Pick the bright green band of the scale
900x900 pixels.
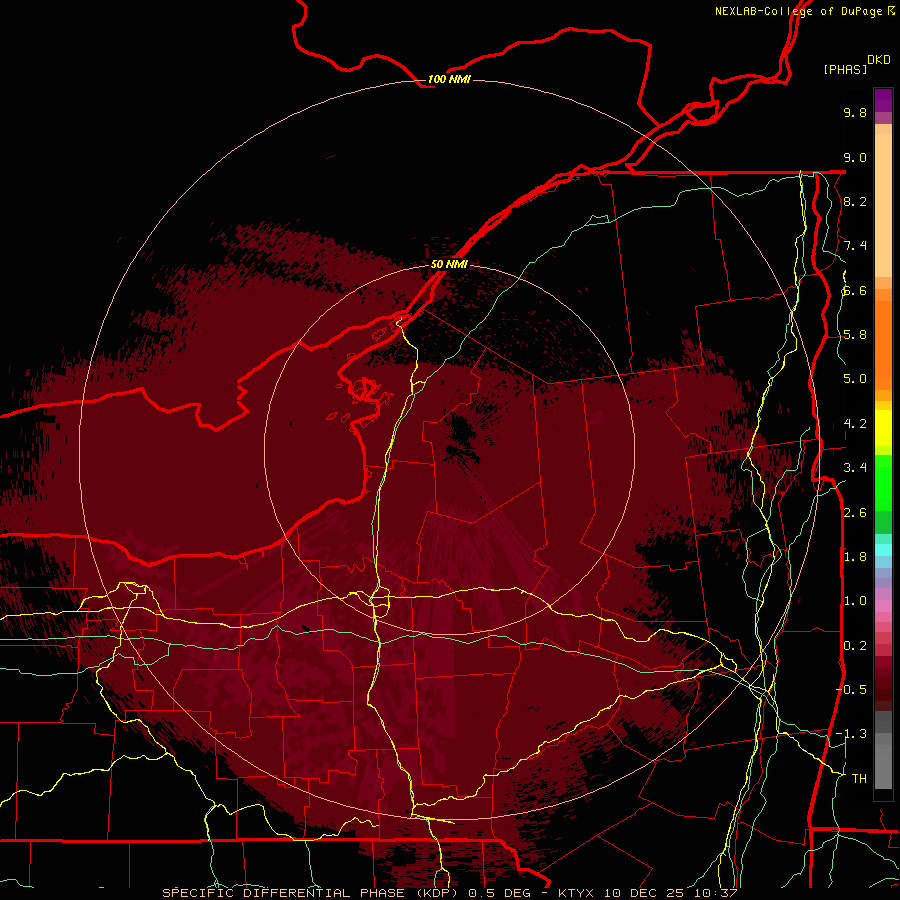[x=883, y=483]
